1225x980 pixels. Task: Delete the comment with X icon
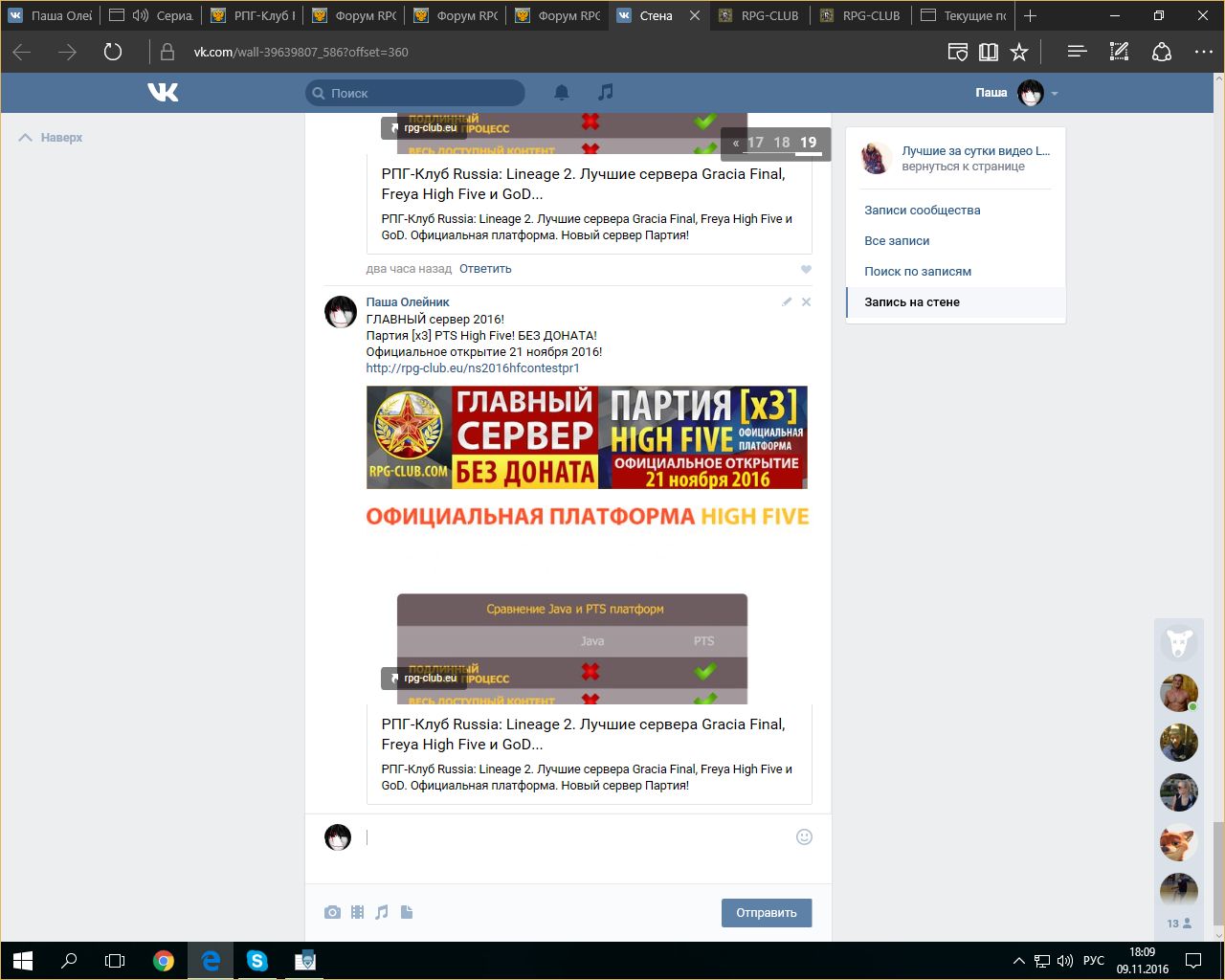pyautogui.click(x=806, y=301)
